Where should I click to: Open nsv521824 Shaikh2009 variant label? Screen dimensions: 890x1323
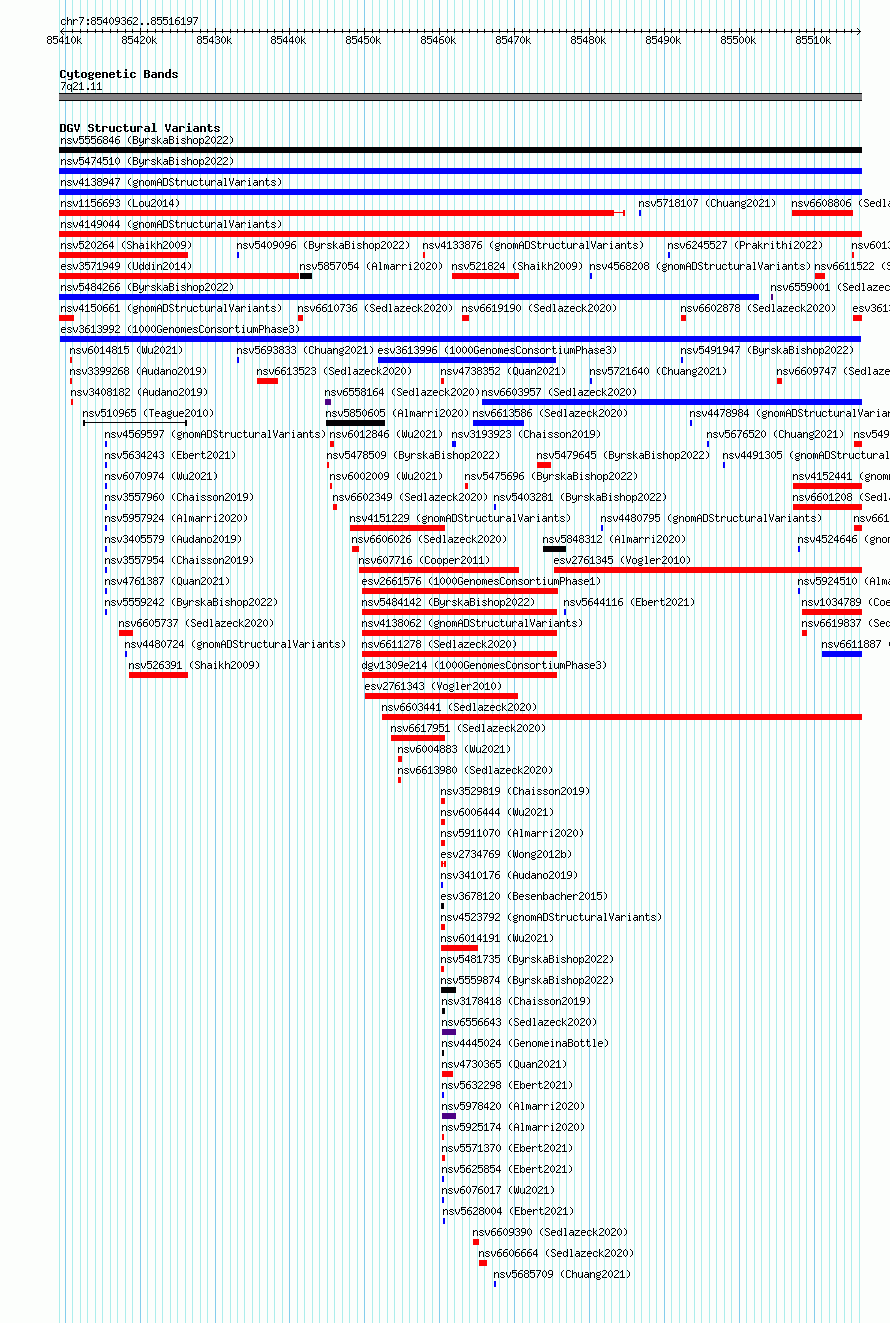tap(517, 266)
